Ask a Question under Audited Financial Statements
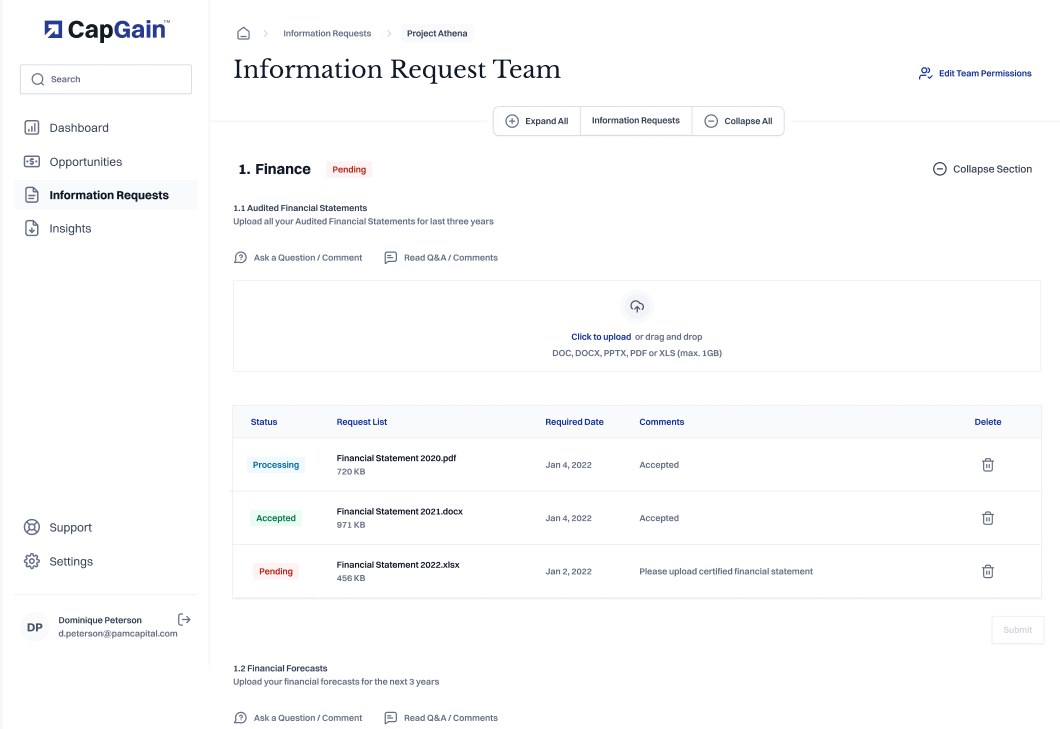1060x729 pixels. tap(298, 258)
